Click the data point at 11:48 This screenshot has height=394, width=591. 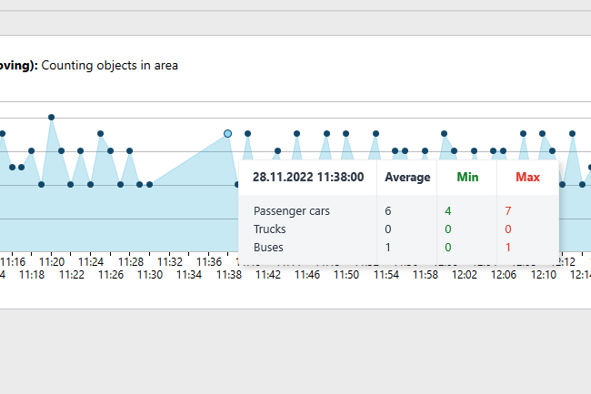click(327, 133)
